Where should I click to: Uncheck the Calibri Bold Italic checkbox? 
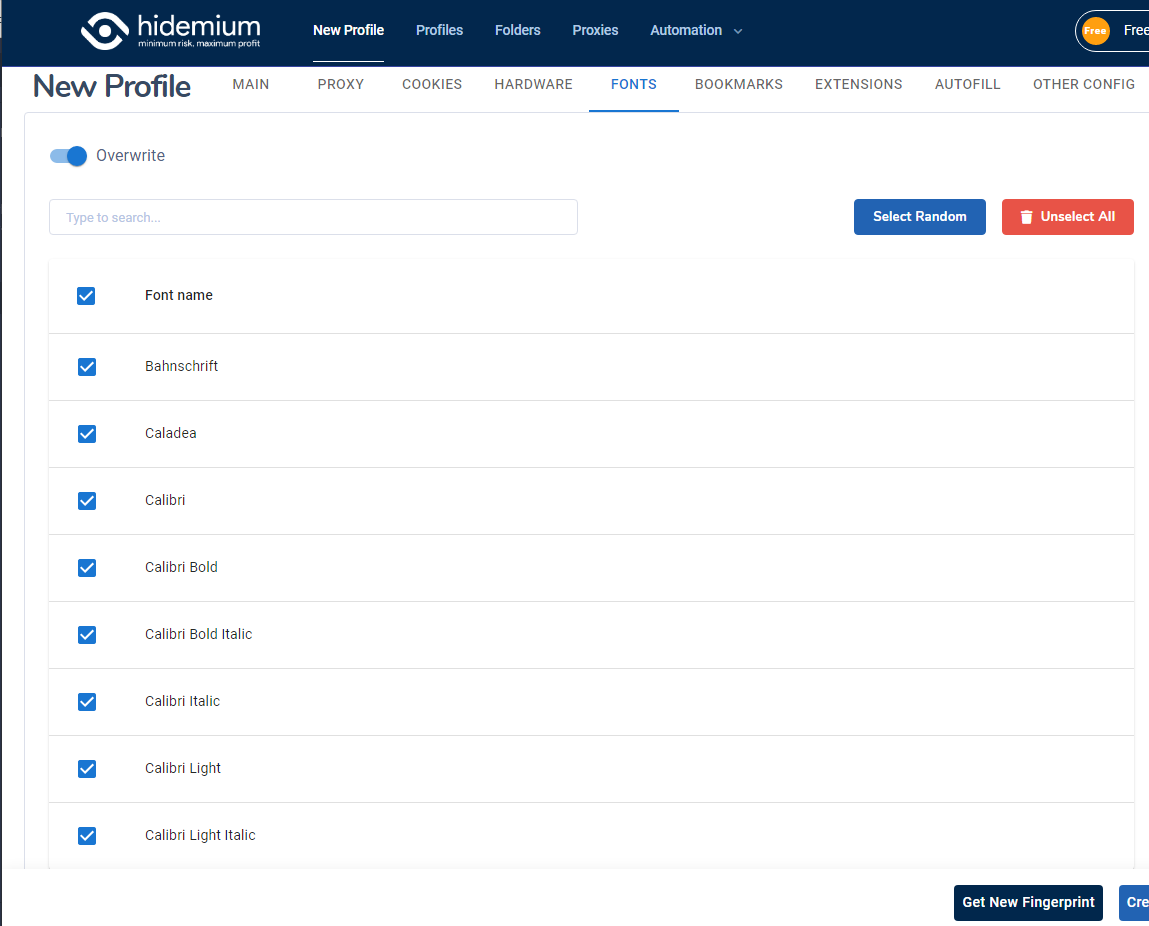[x=87, y=635]
